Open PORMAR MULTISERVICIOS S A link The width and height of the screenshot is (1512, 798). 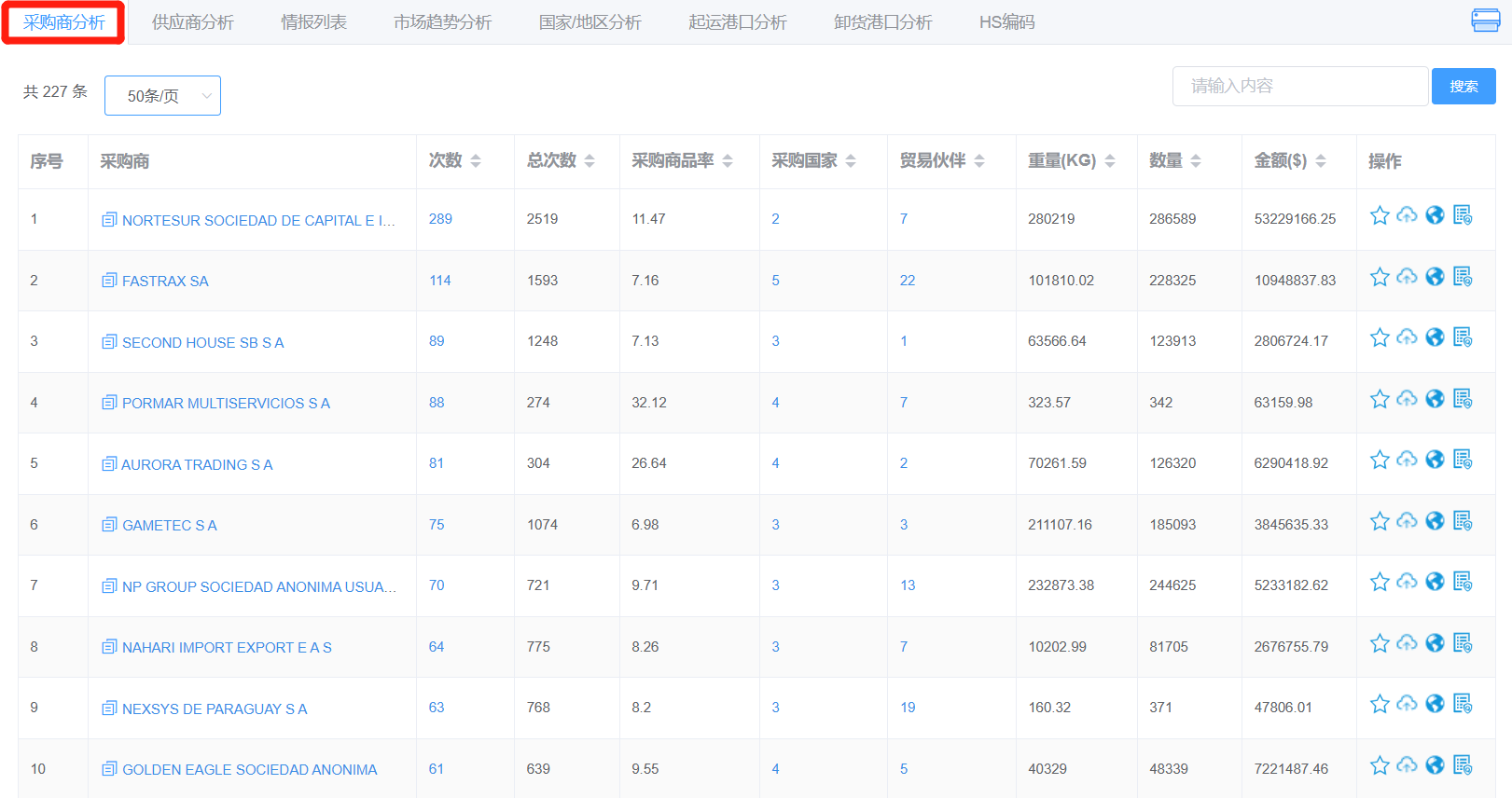(226, 403)
